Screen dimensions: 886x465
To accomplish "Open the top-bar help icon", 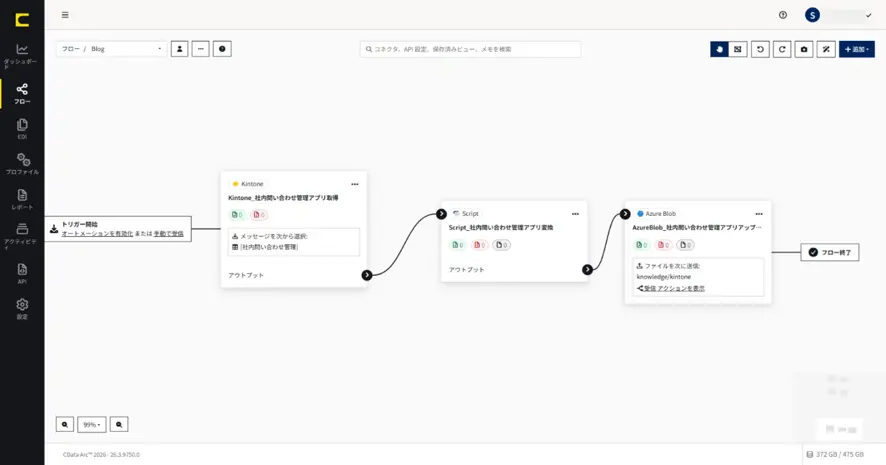I will (783, 15).
